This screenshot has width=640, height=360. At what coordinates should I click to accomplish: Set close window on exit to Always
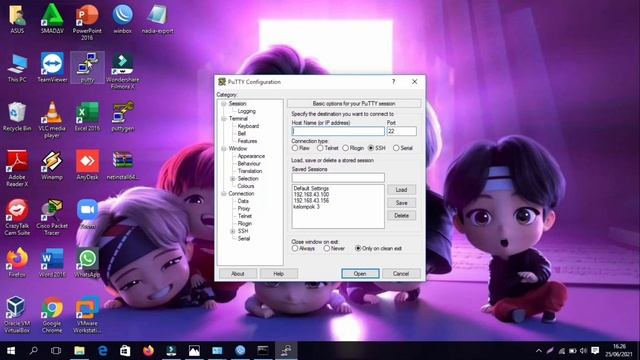pyautogui.click(x=295, y=248)
